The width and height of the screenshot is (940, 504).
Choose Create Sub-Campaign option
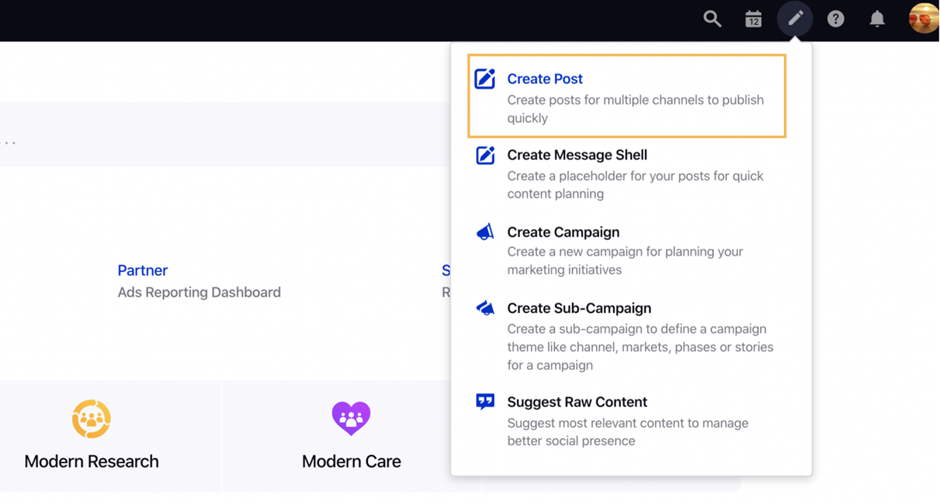[579, 308]
